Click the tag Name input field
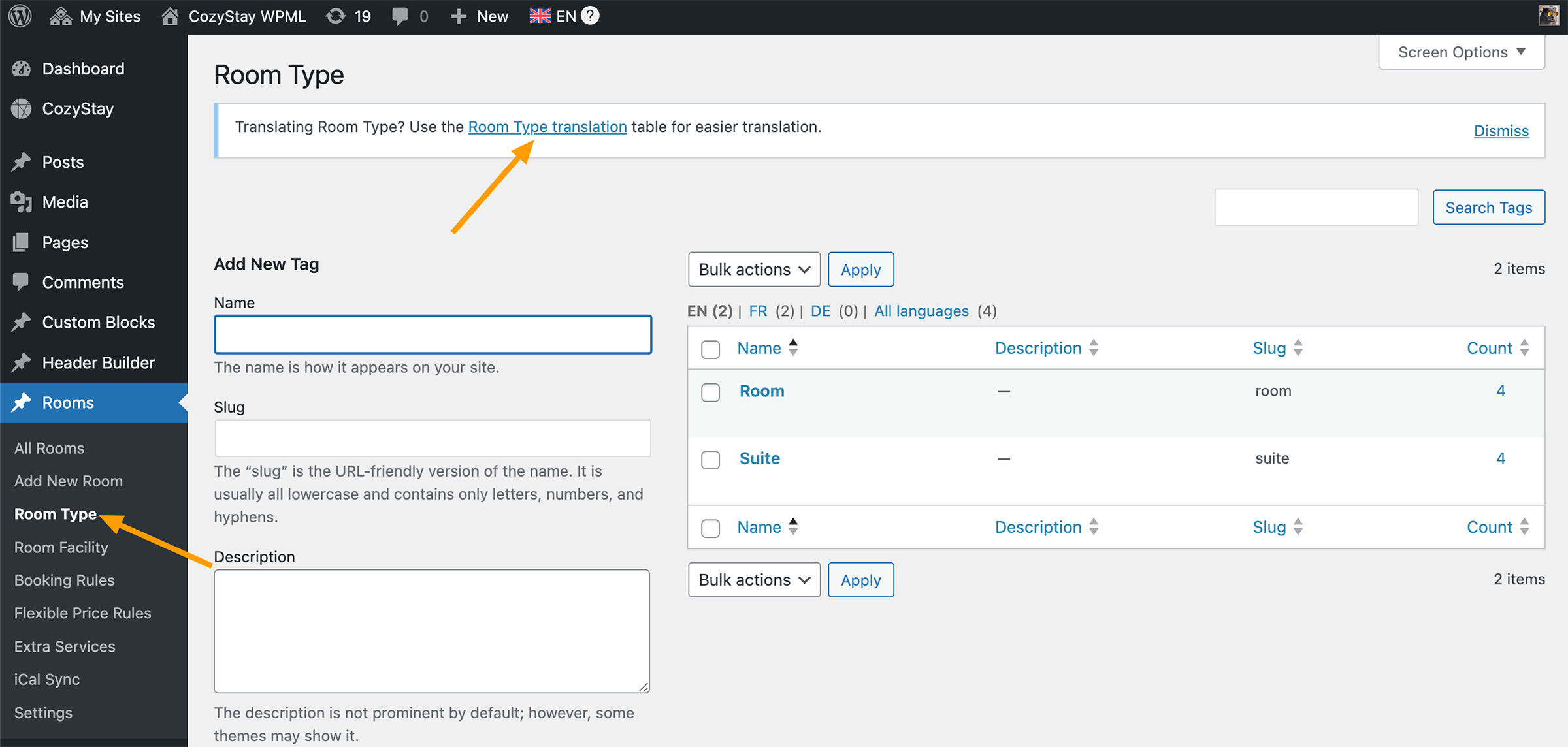Image resolution: width=1568 pixels, height=747 pixels. click(433, 334)
